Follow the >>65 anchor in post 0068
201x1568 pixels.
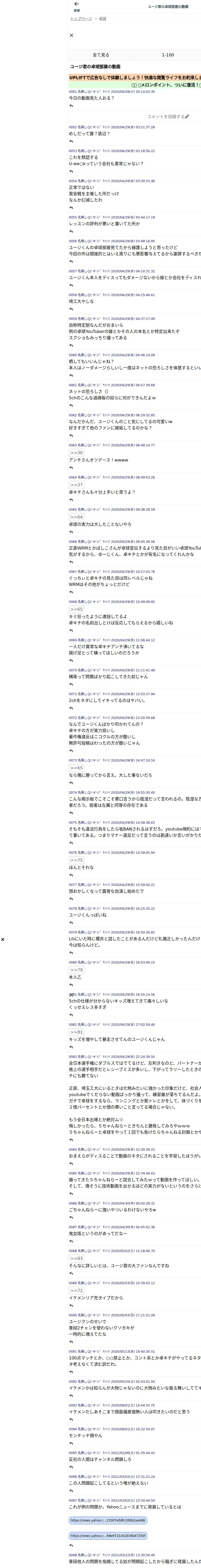tap(77, 609)
